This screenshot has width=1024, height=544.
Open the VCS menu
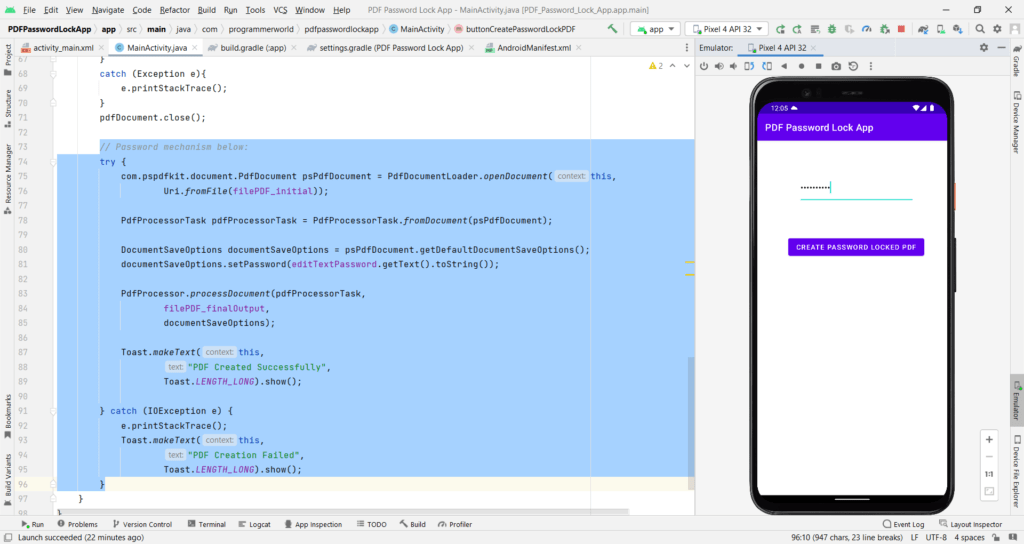tap(280, 10)
